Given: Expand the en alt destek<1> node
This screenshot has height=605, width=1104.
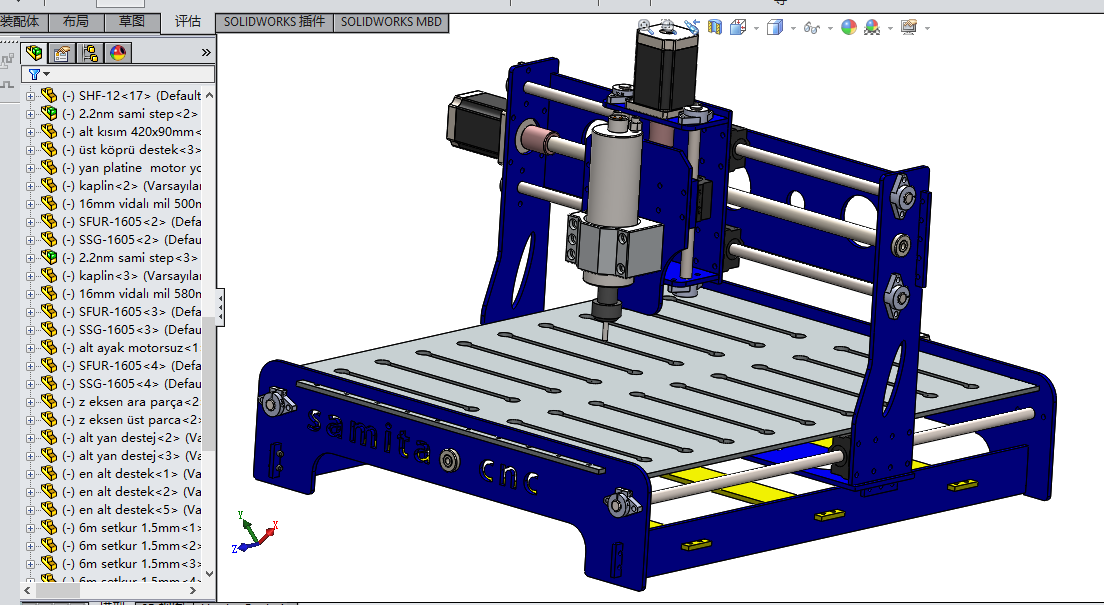Looking at the screenshot, I should click(30, 474).
